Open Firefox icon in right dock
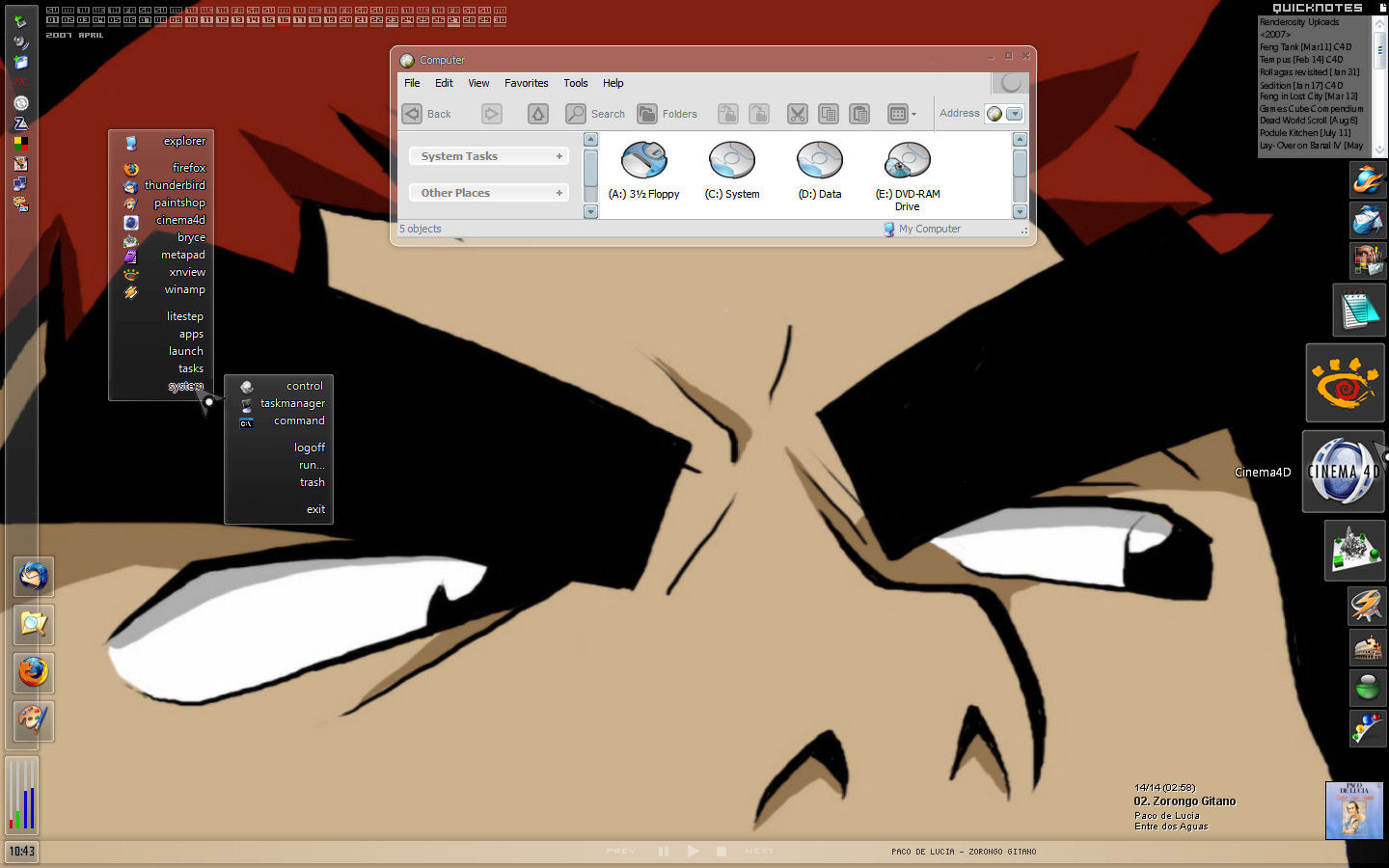1389x868 pixels. click(1368, 180)
